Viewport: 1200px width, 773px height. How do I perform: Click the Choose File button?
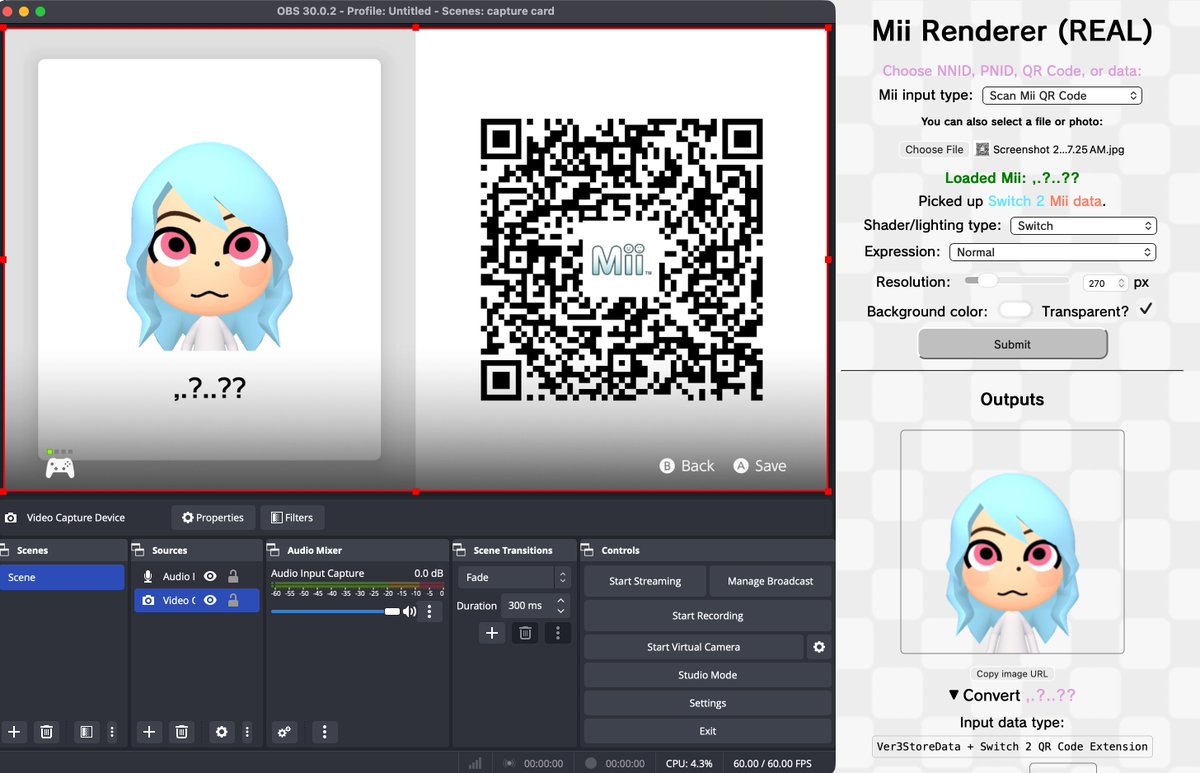click(934, 149)
